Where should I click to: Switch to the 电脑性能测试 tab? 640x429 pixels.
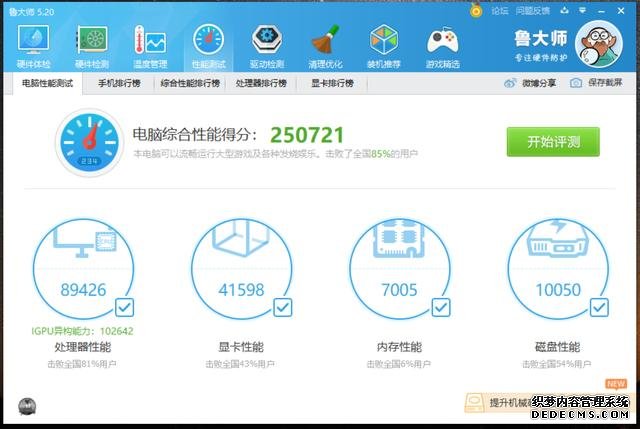click(47, 83)
